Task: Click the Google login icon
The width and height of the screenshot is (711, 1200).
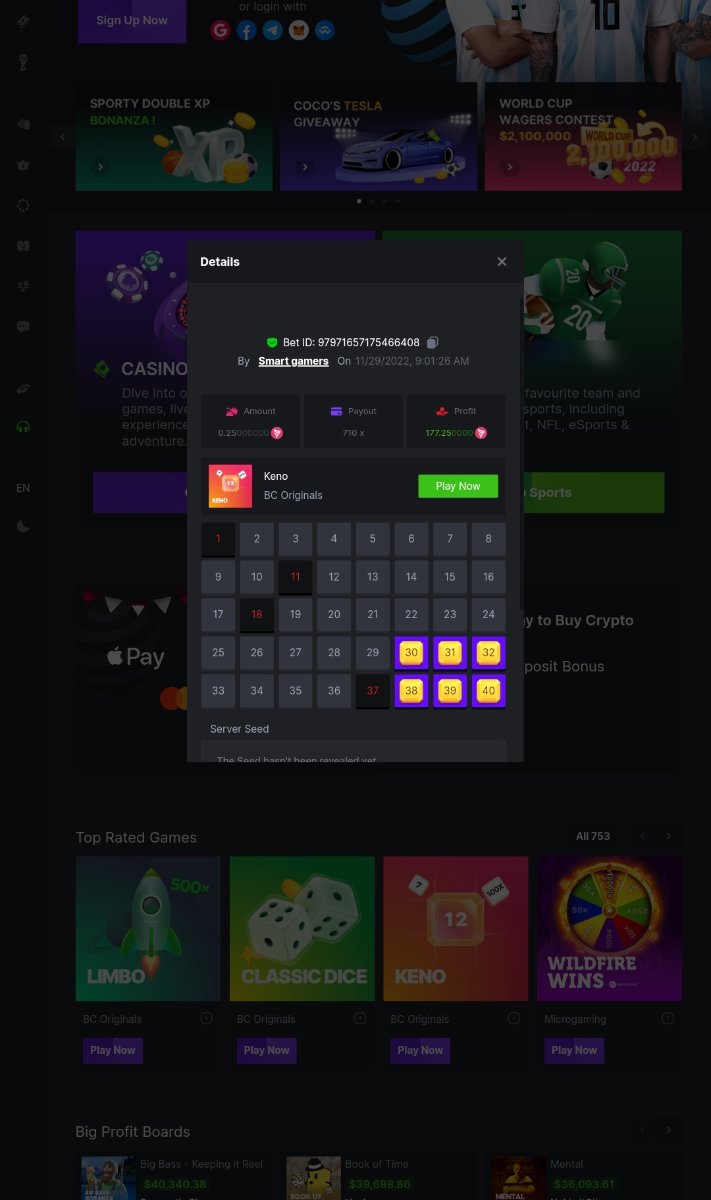Action: coord(221,30)
